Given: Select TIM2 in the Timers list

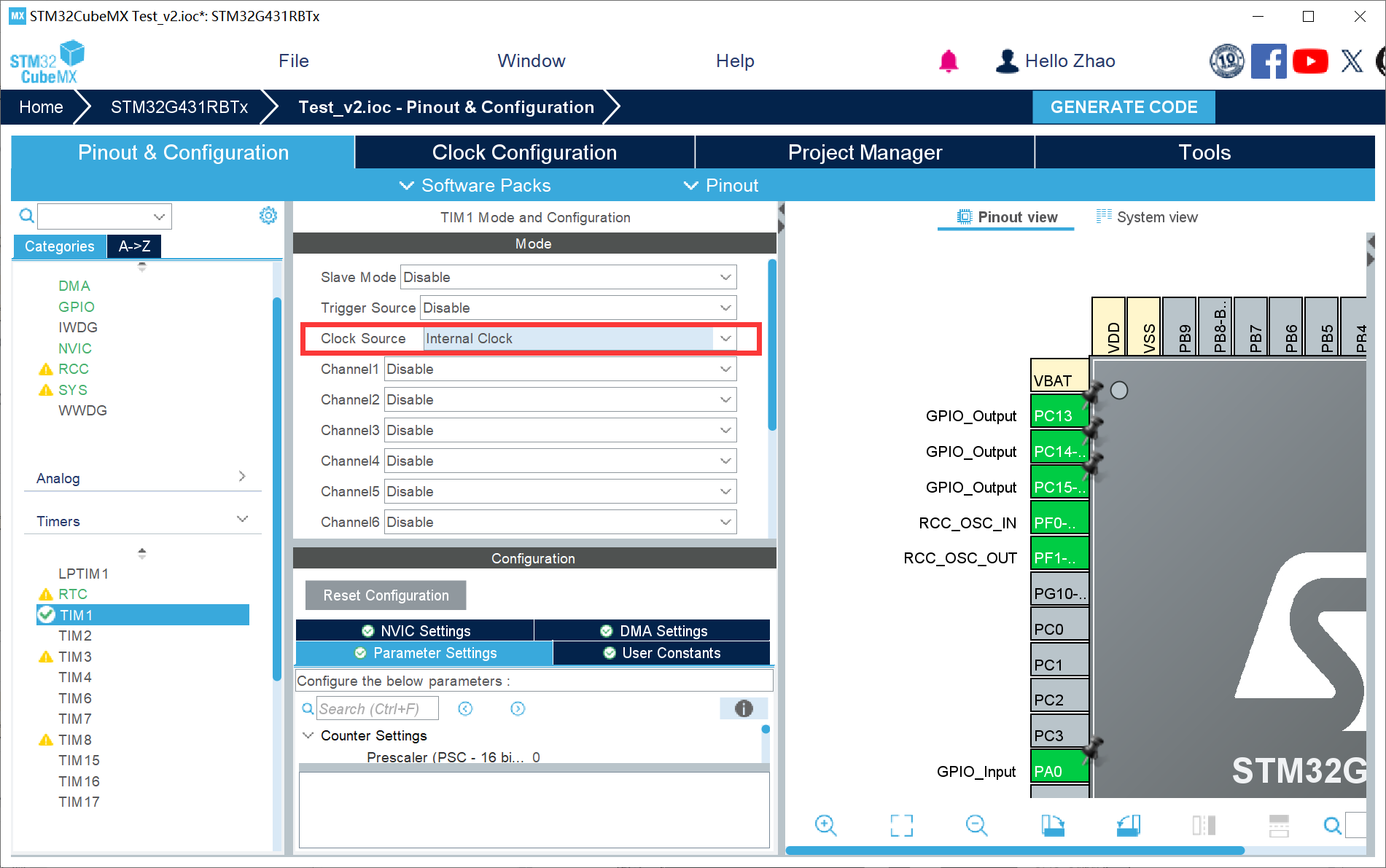Looking at the screenshot, I should click(x=75, y=636).
